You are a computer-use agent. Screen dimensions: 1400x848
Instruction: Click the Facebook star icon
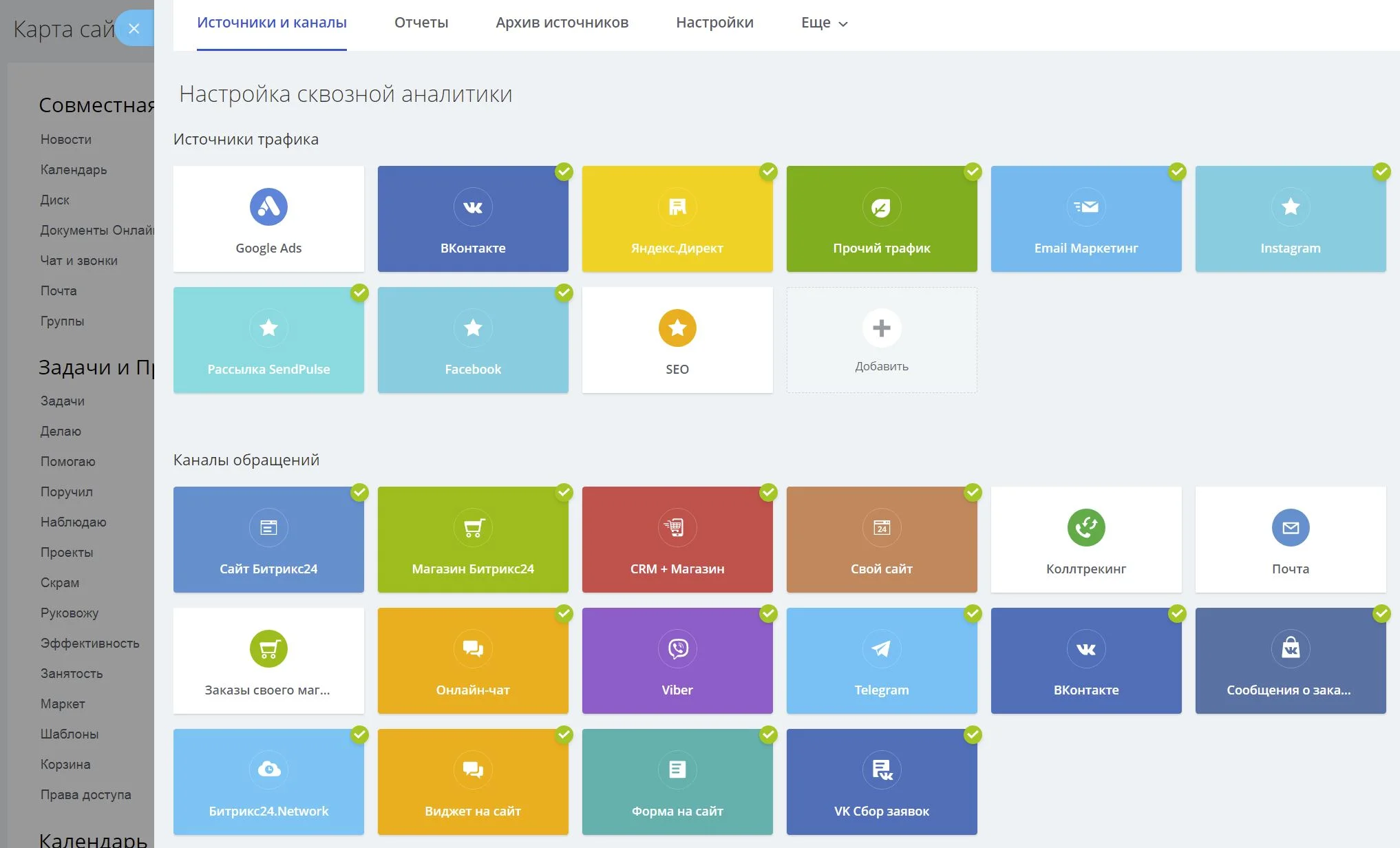pyautogui.click(x=473, y=328)
